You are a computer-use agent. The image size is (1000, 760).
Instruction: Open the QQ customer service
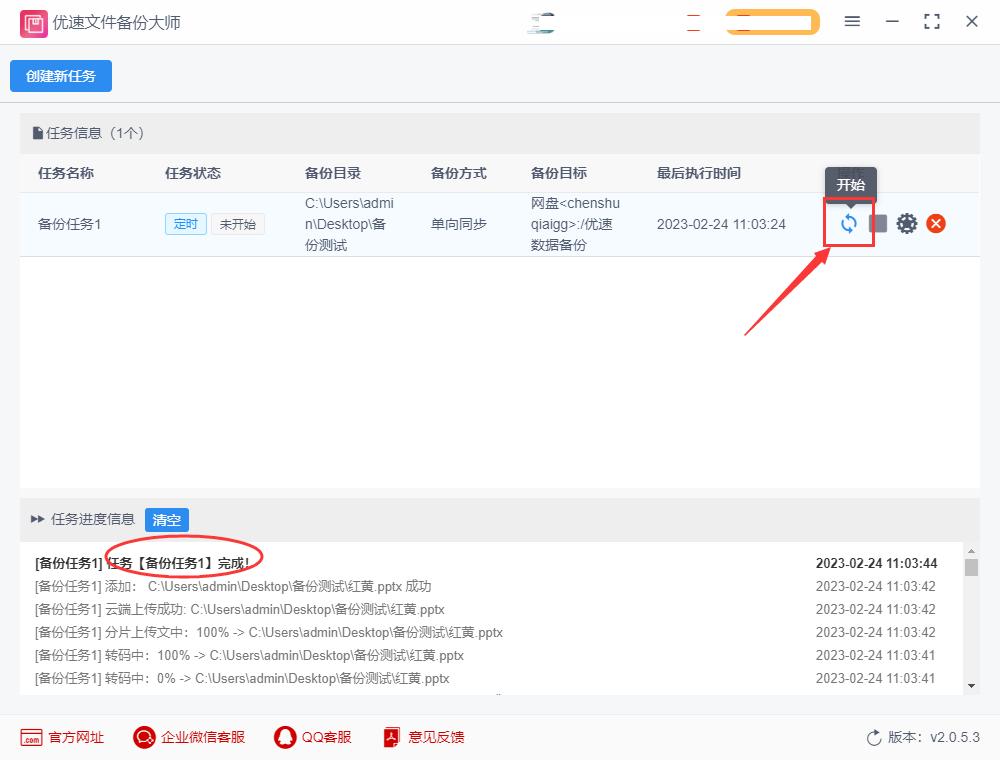pyautogui.click(x=283, y=737)
